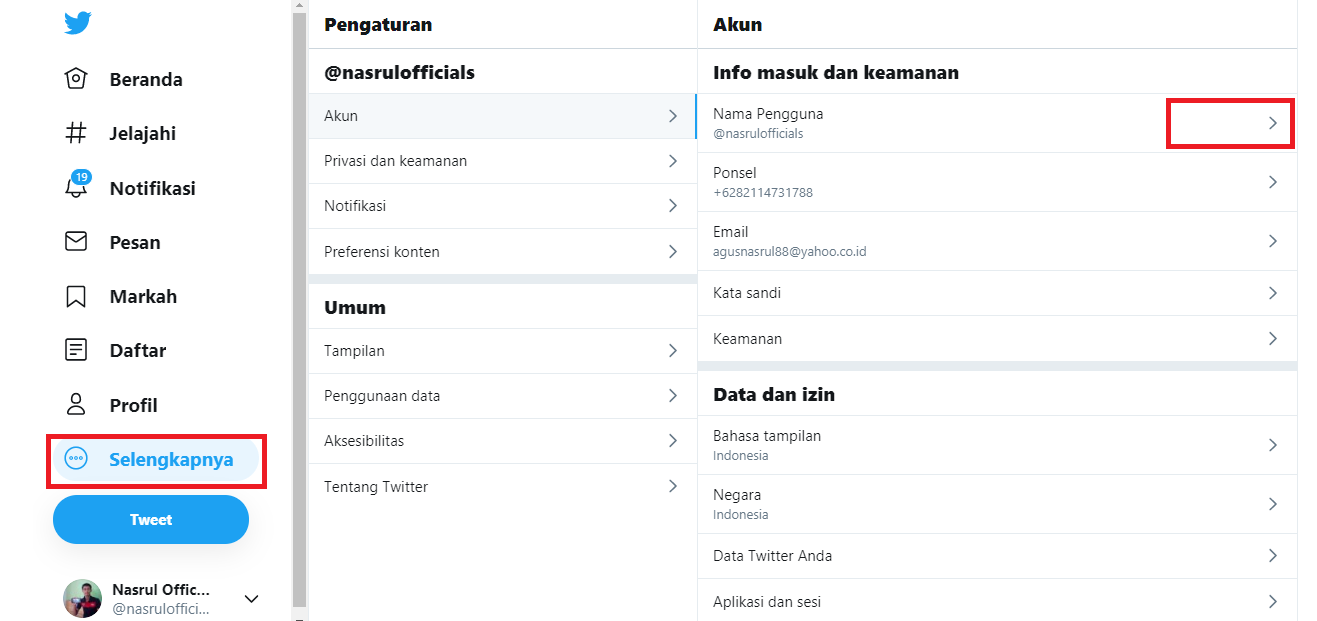Expand the account switcher chevron at bottom
This screenshot has width=1317, height=621.
pyautogui.click(x=251, y=598)
